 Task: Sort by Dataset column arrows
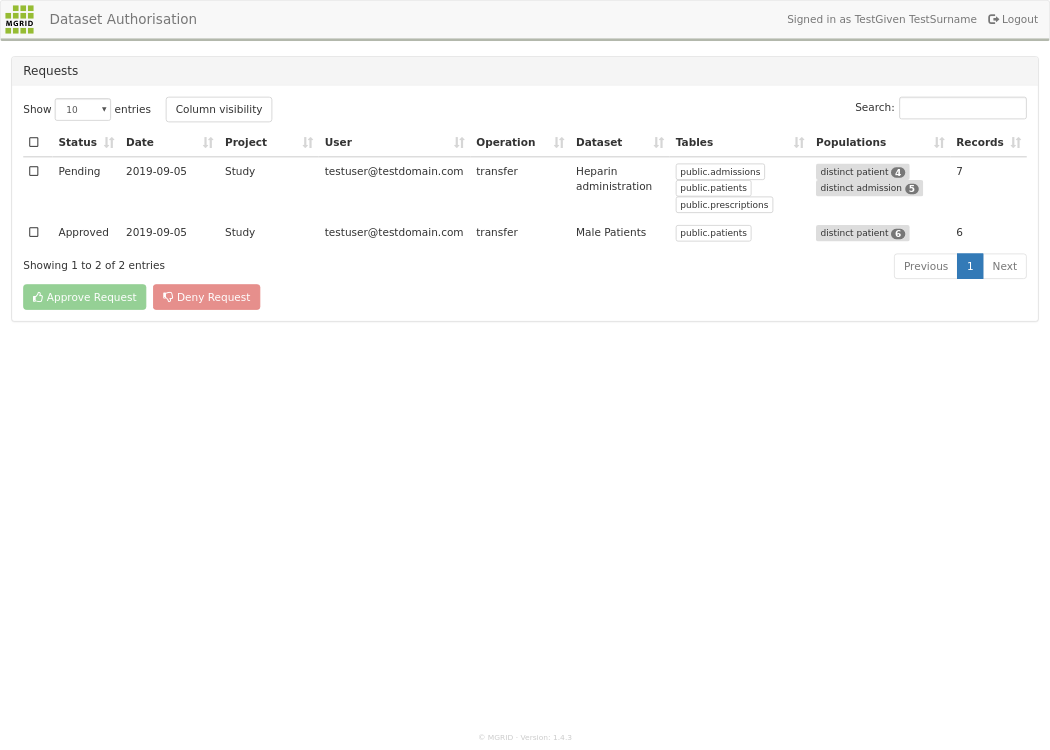point(659,142)
